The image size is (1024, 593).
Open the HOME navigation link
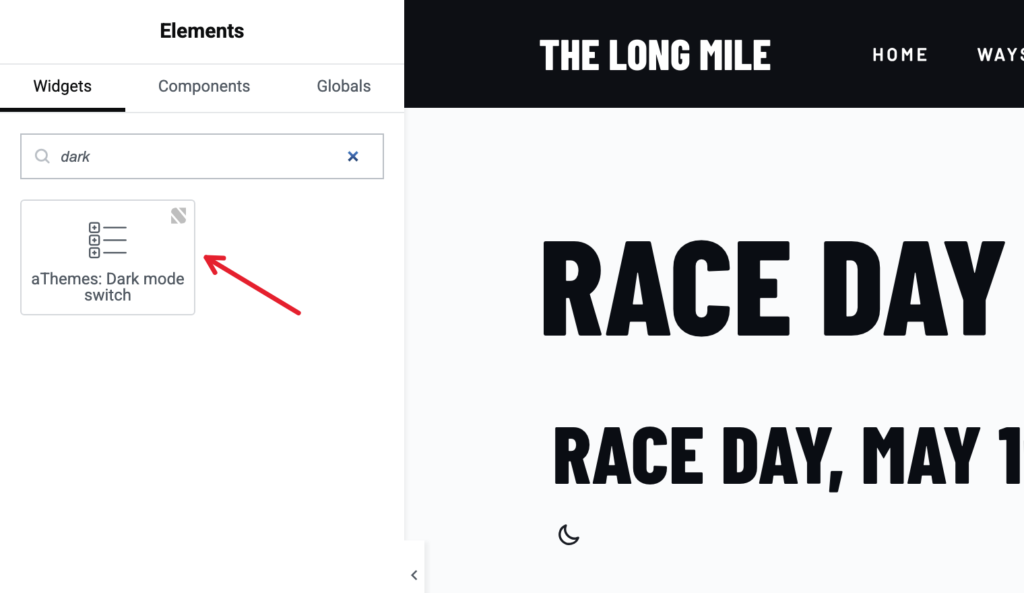tap(900, 55)
